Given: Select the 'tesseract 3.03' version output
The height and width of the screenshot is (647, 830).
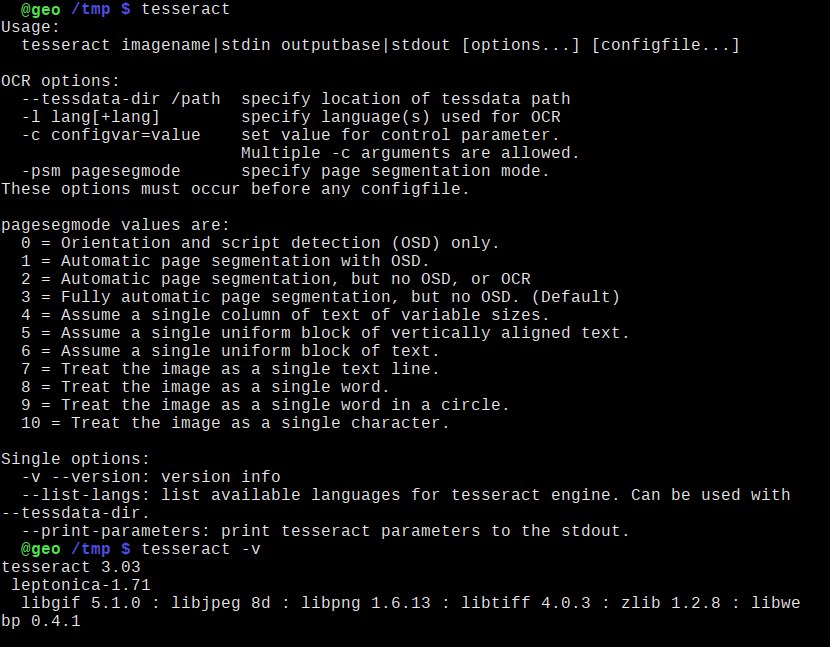Looking at the screenshot, I should [70, 567].
